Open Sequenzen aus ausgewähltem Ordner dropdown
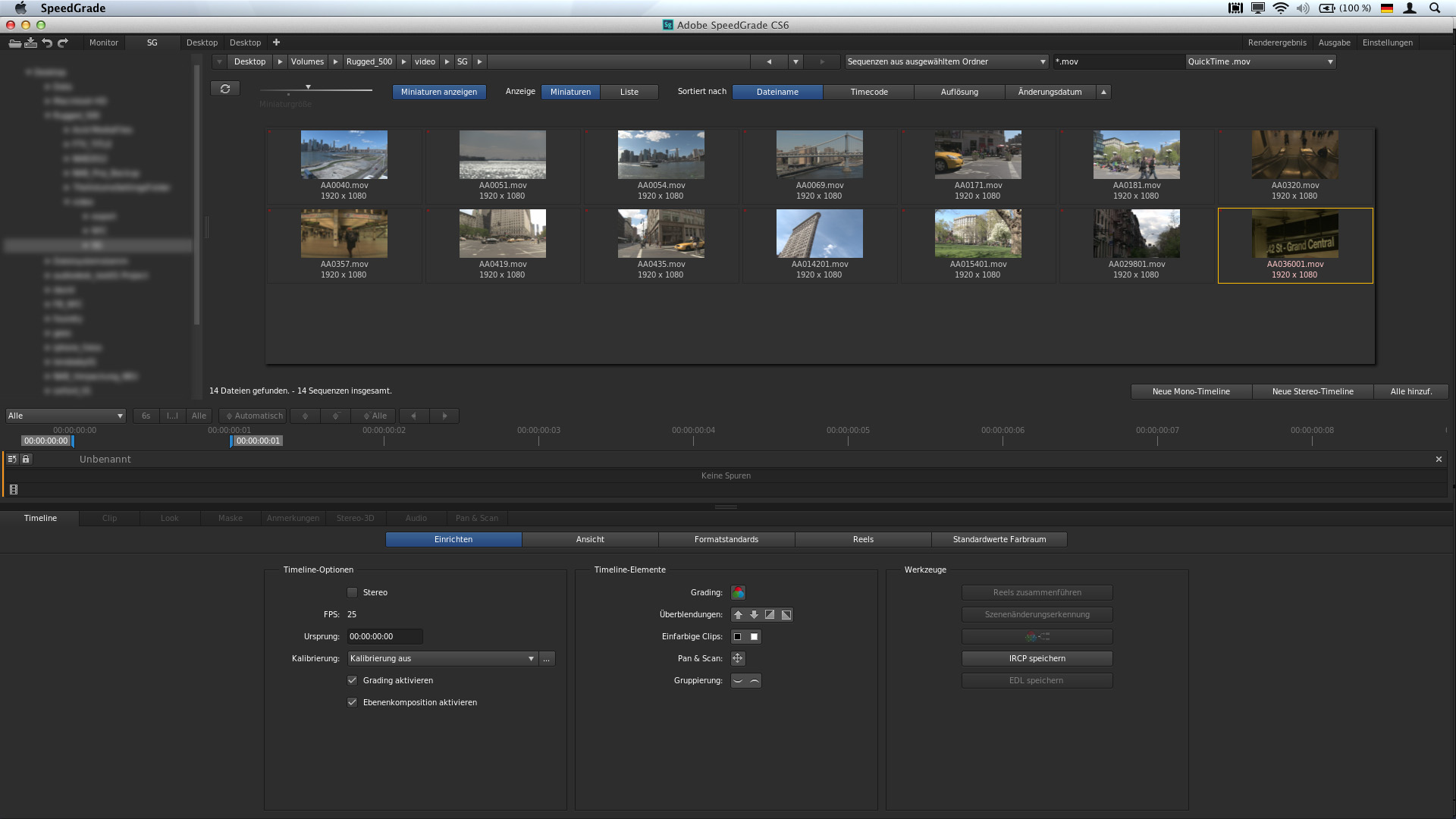1456x819 pixels. coord(946,61)
